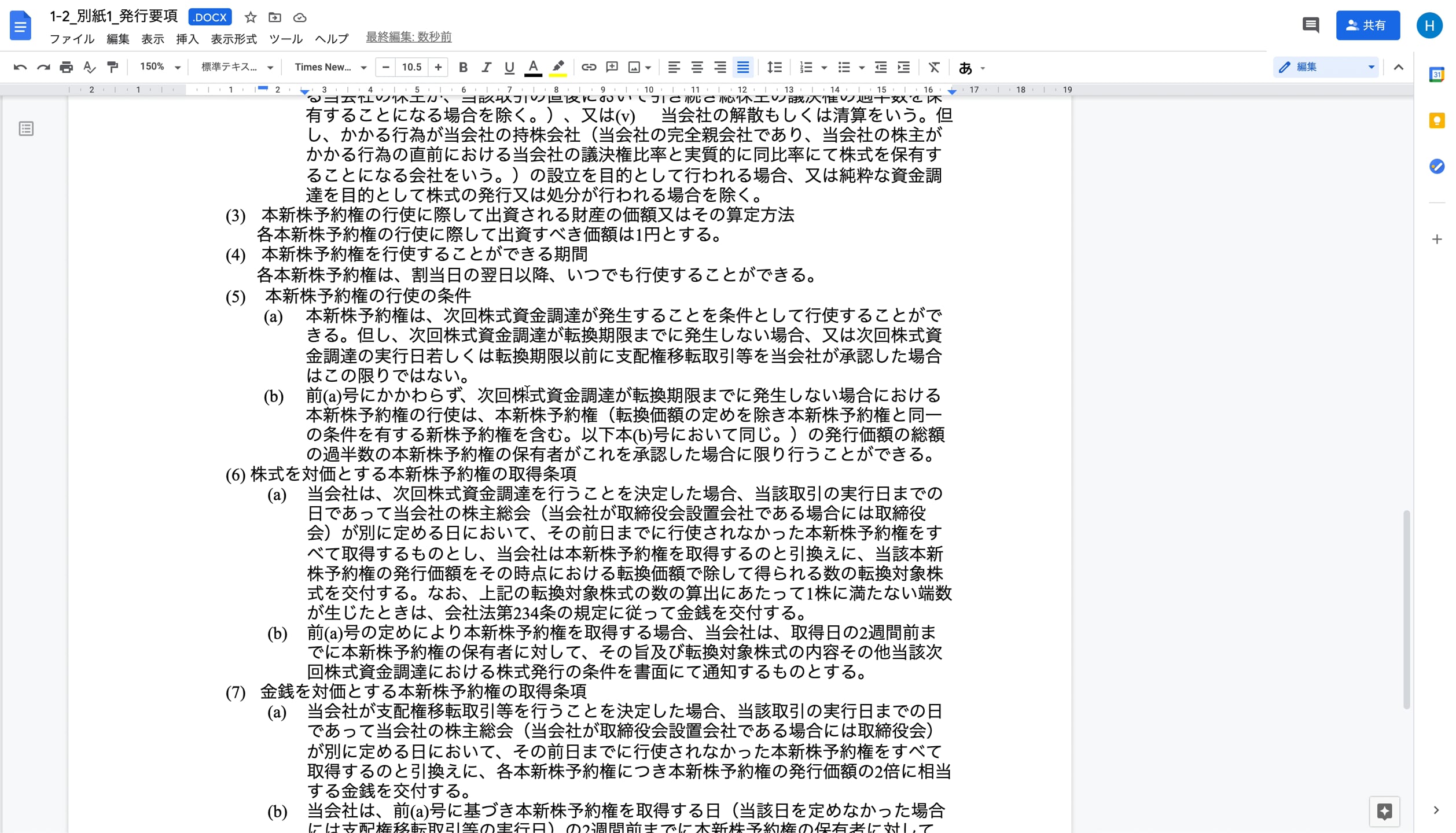The width and height of the screenshot is (1456, 833).
Task: Toggle justified text alignment
Action: point(743,67)
